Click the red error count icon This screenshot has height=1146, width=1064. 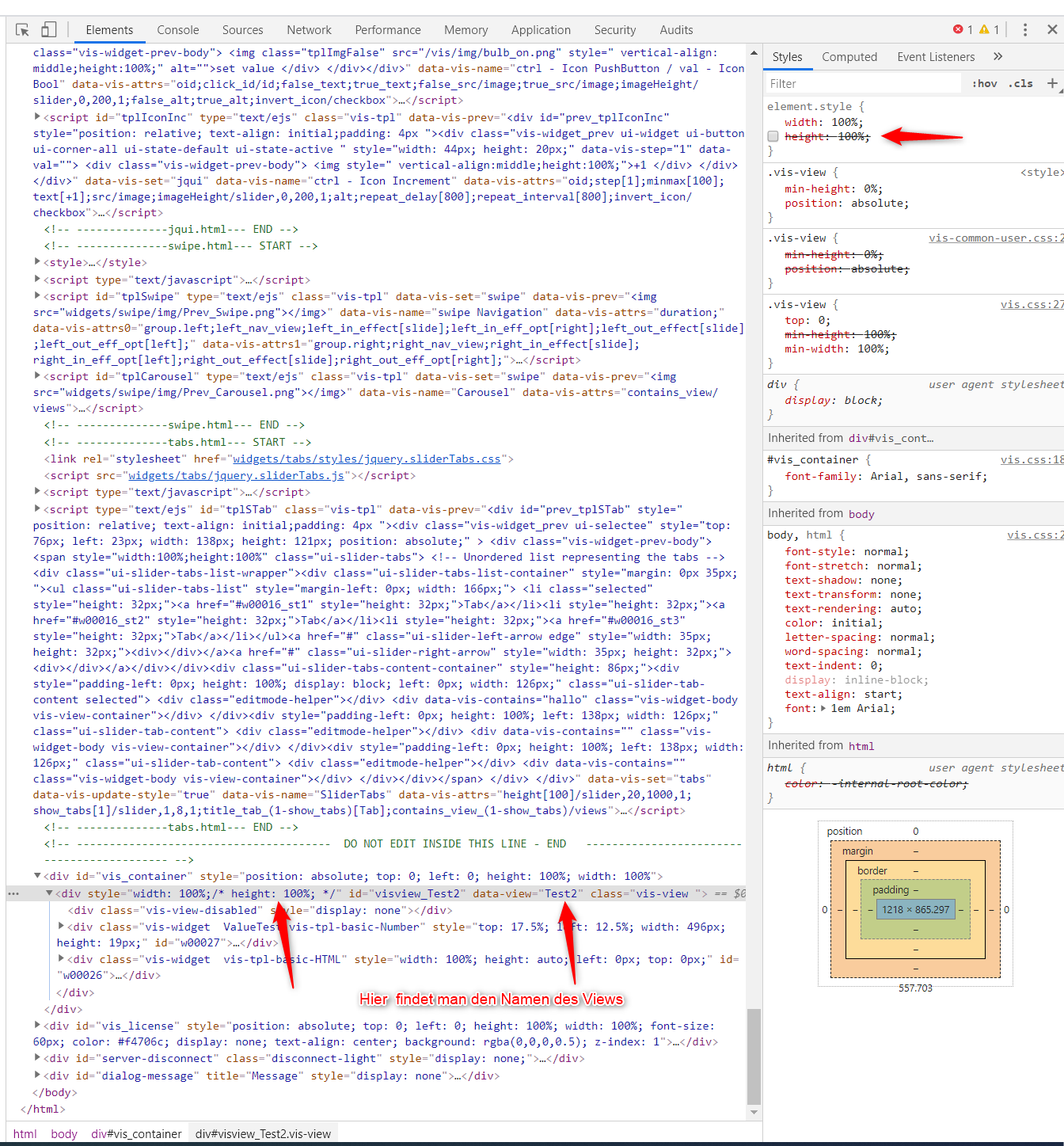[x=958, y=29]
